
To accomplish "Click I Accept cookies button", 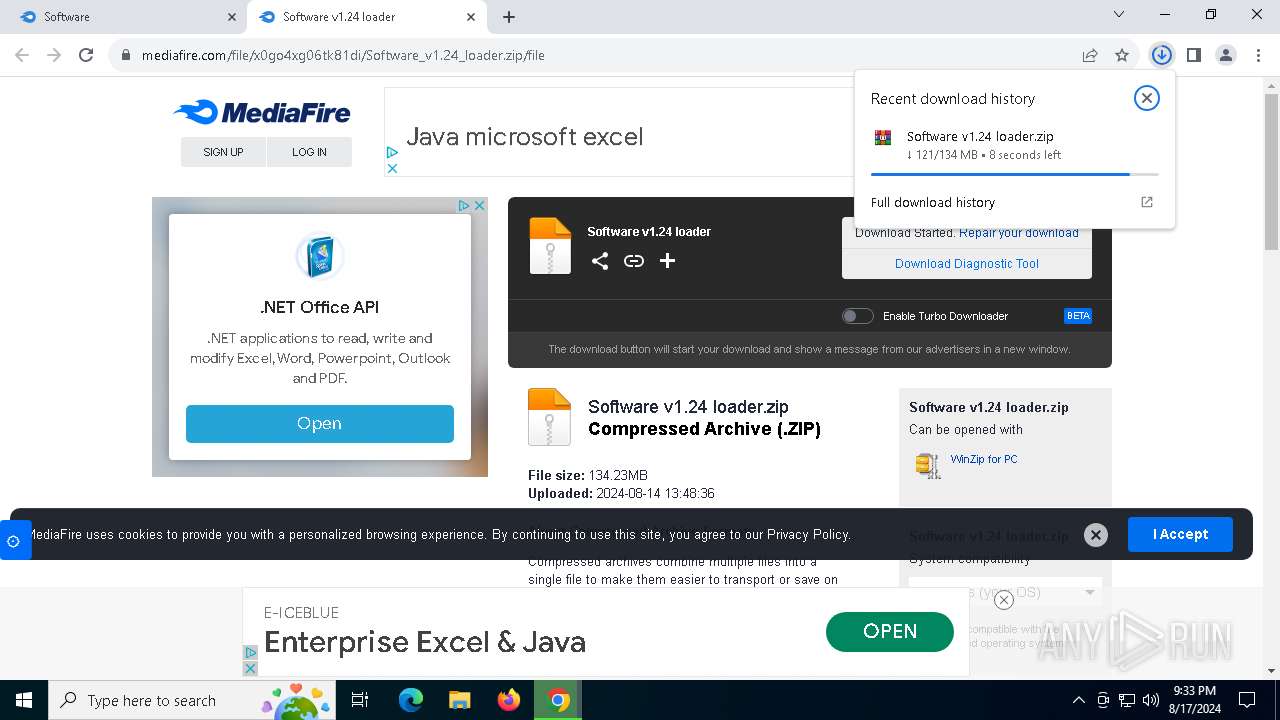I will pos(1180,534).
